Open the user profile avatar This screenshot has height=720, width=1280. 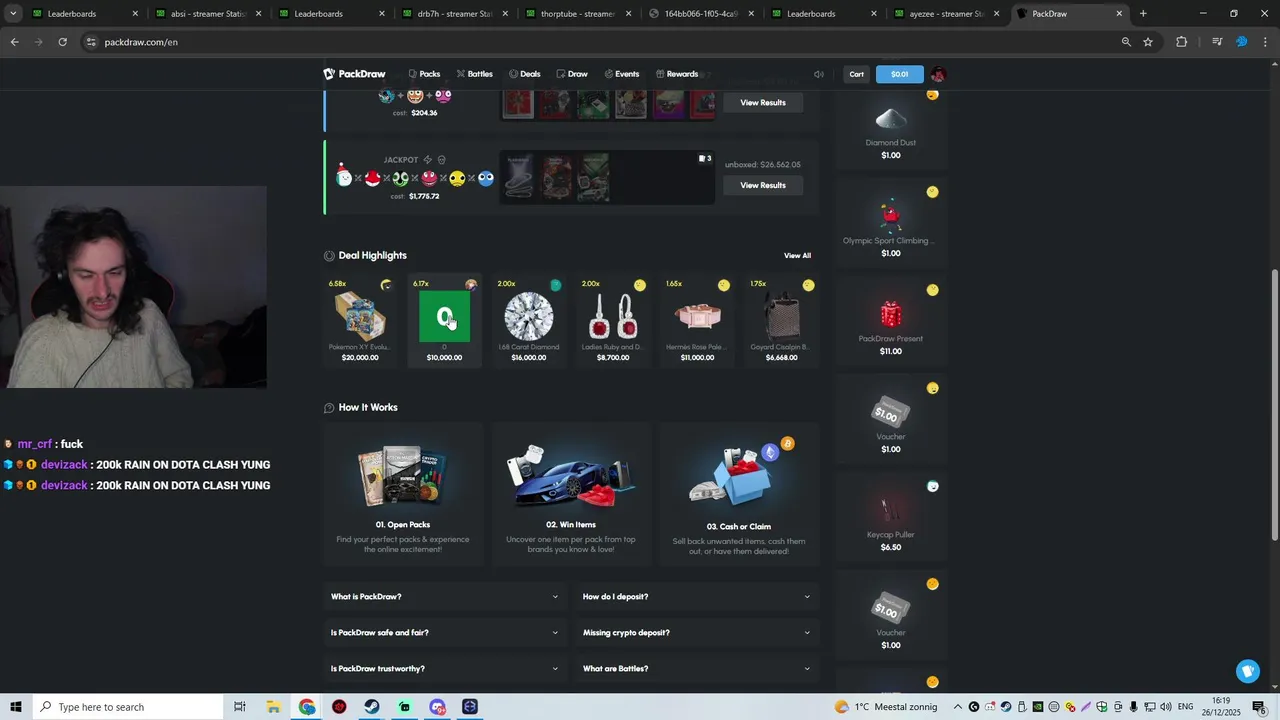point(937,74)
